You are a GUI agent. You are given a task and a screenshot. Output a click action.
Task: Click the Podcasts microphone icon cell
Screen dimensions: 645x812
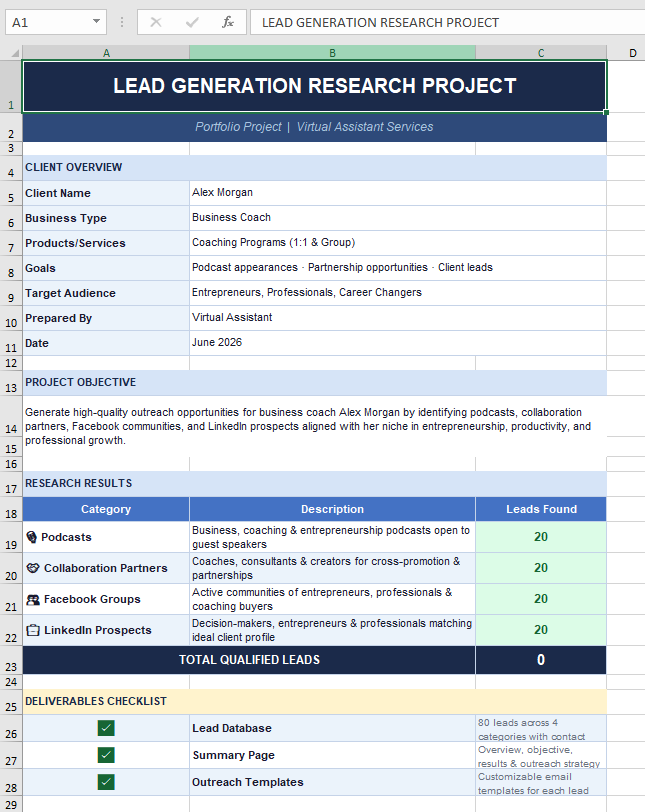[32, 537]
